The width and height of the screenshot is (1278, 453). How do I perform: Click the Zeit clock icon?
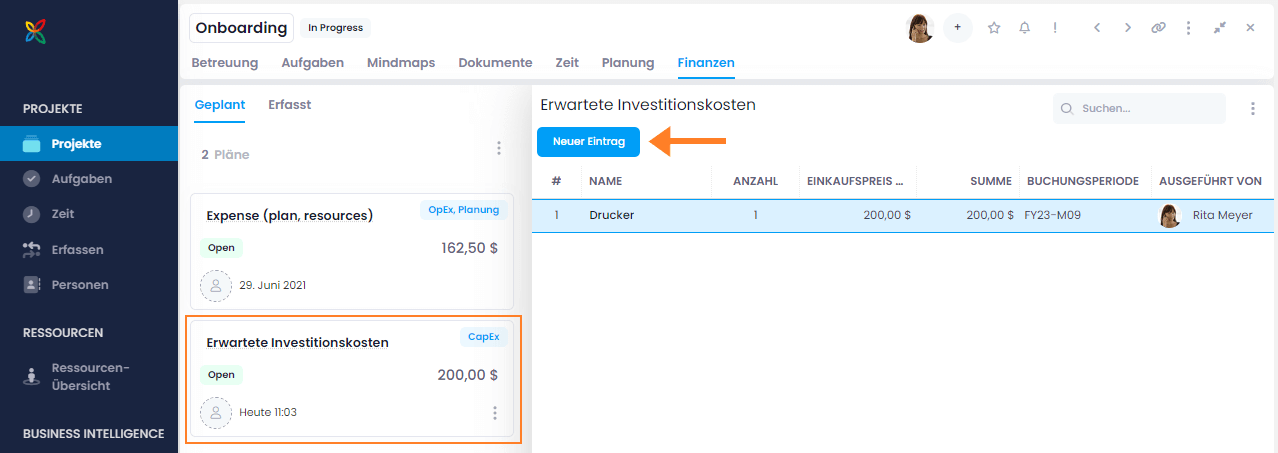tap(31, 214)
